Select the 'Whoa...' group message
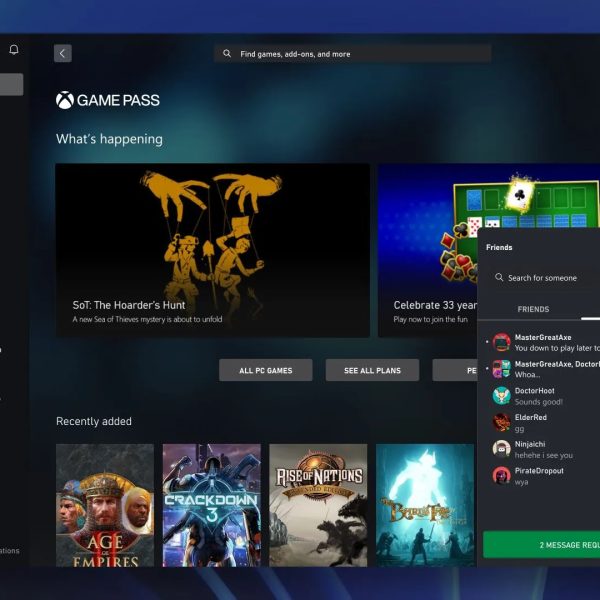600x600 pixels. tap(527, 375)
